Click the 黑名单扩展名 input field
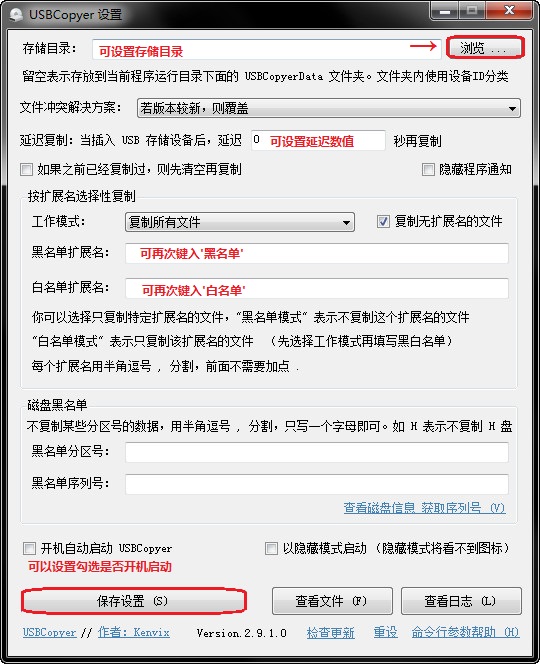Screen dimensions: 540x664 317,253
